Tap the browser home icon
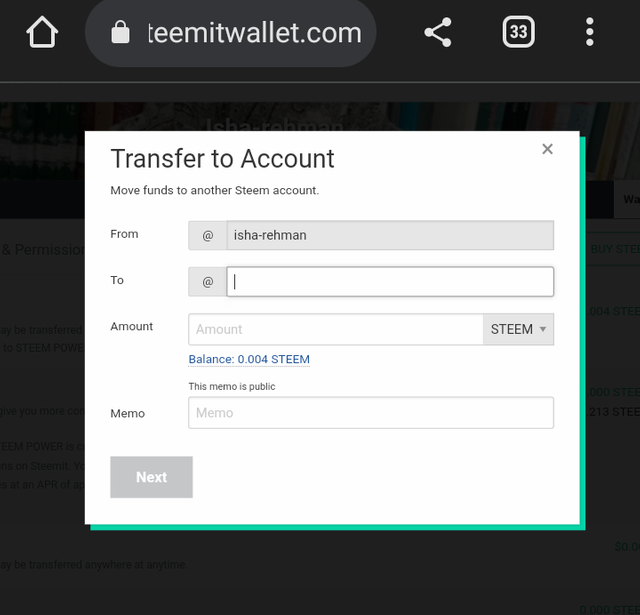This screenshot has width=640, height=615. point(42,32)
